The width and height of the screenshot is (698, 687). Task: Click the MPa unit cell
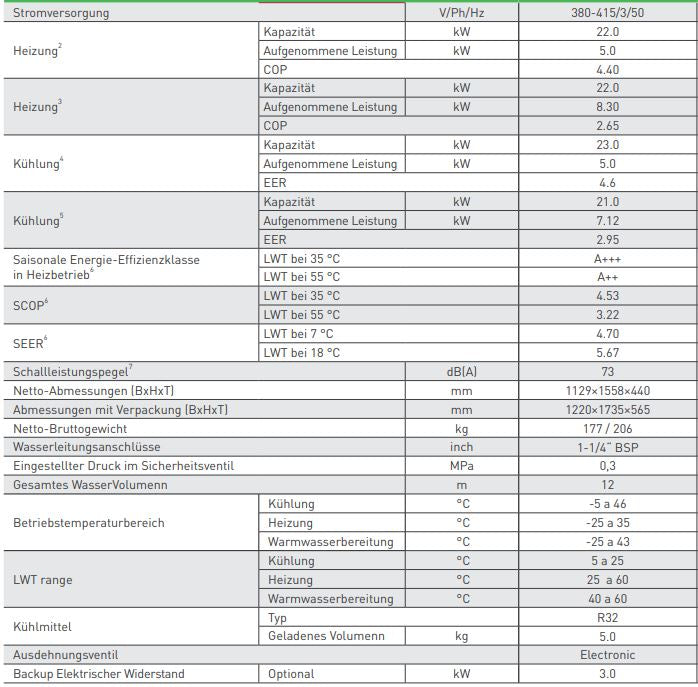pos(461,466)
